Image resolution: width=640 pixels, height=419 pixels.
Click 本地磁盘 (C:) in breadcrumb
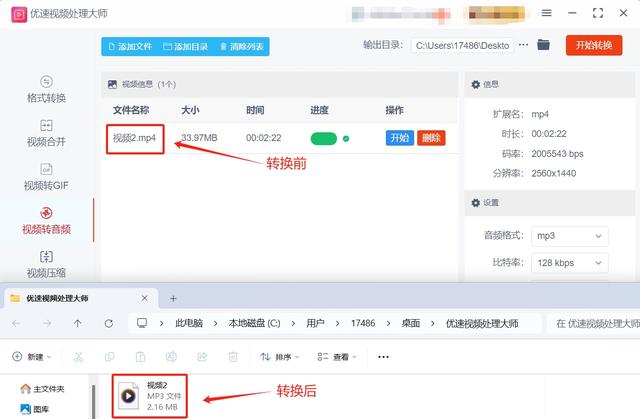click(255, 324)
